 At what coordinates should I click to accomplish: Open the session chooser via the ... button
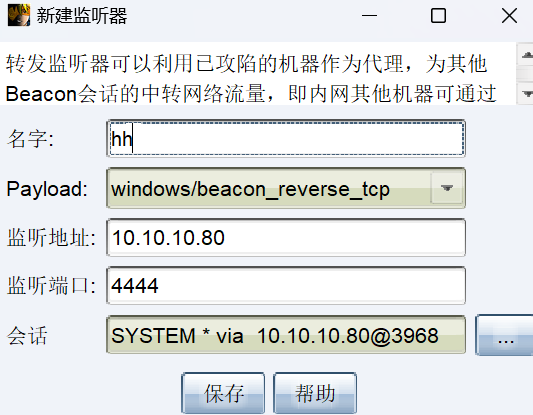(x=504, y=335)
